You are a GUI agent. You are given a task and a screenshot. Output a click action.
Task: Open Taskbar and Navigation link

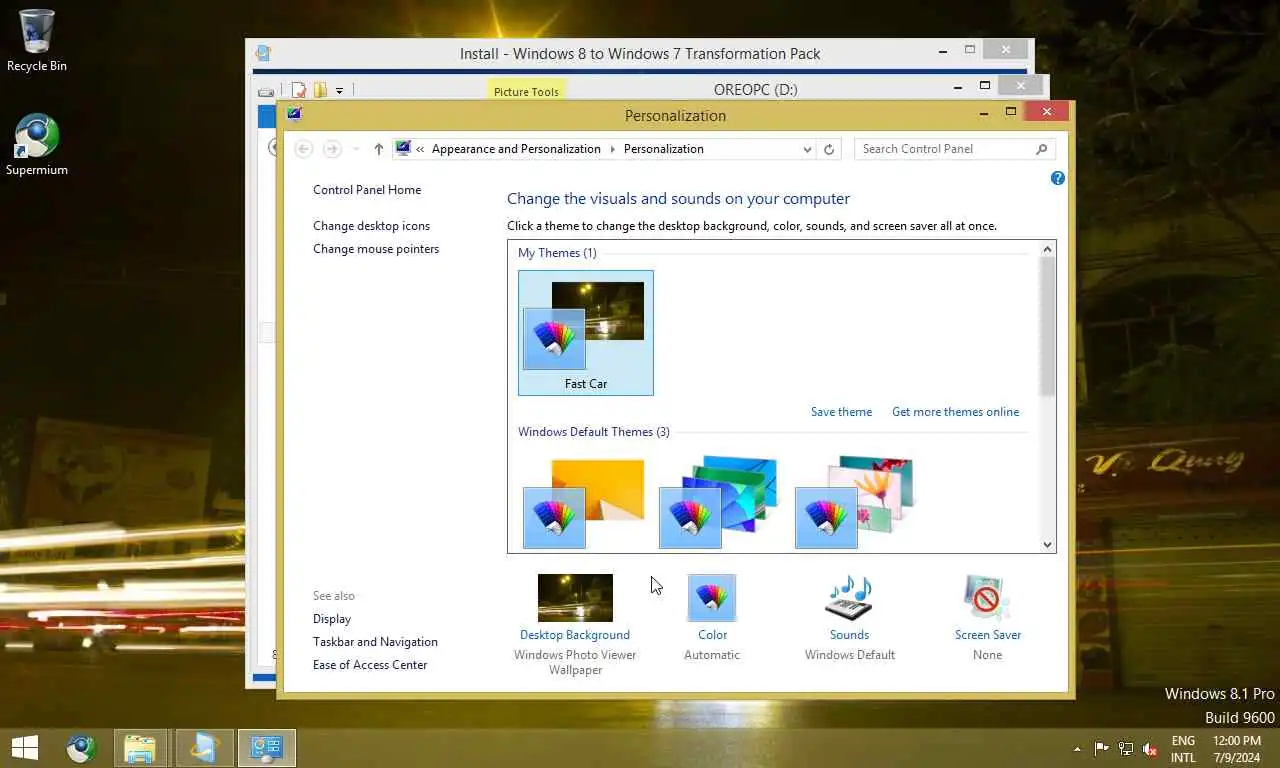(x=375, y=642)
